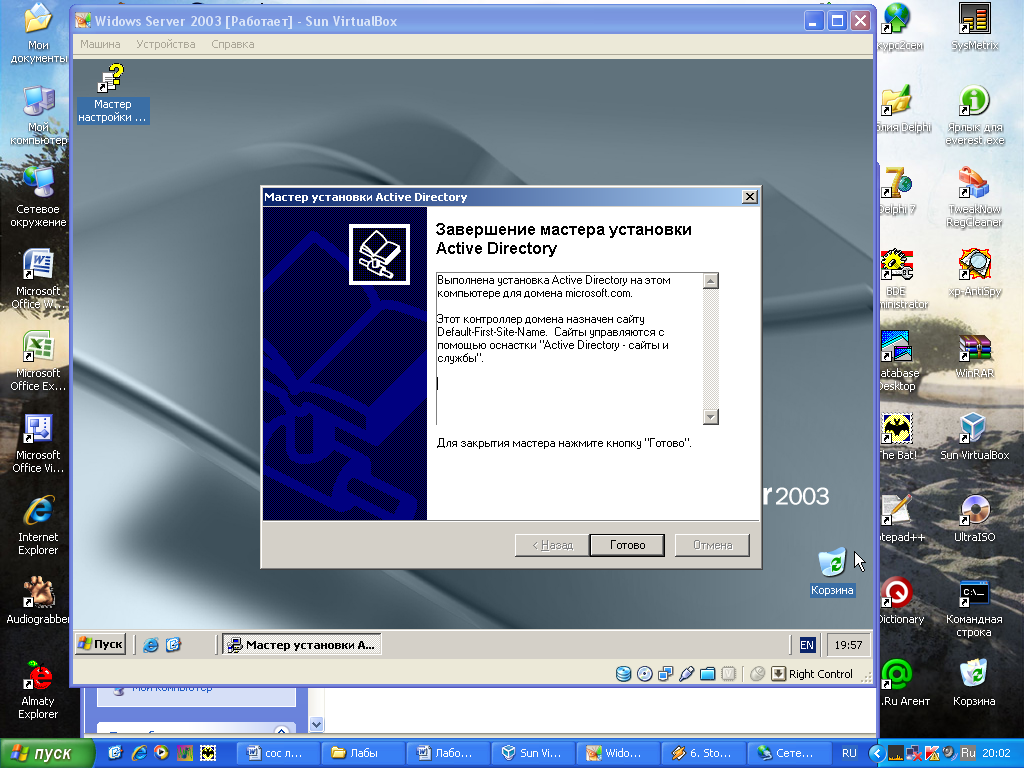1024x768 pixels.
Task: Select the xp-AntiSpy desktop icon
Action: (x=974, y=273)
